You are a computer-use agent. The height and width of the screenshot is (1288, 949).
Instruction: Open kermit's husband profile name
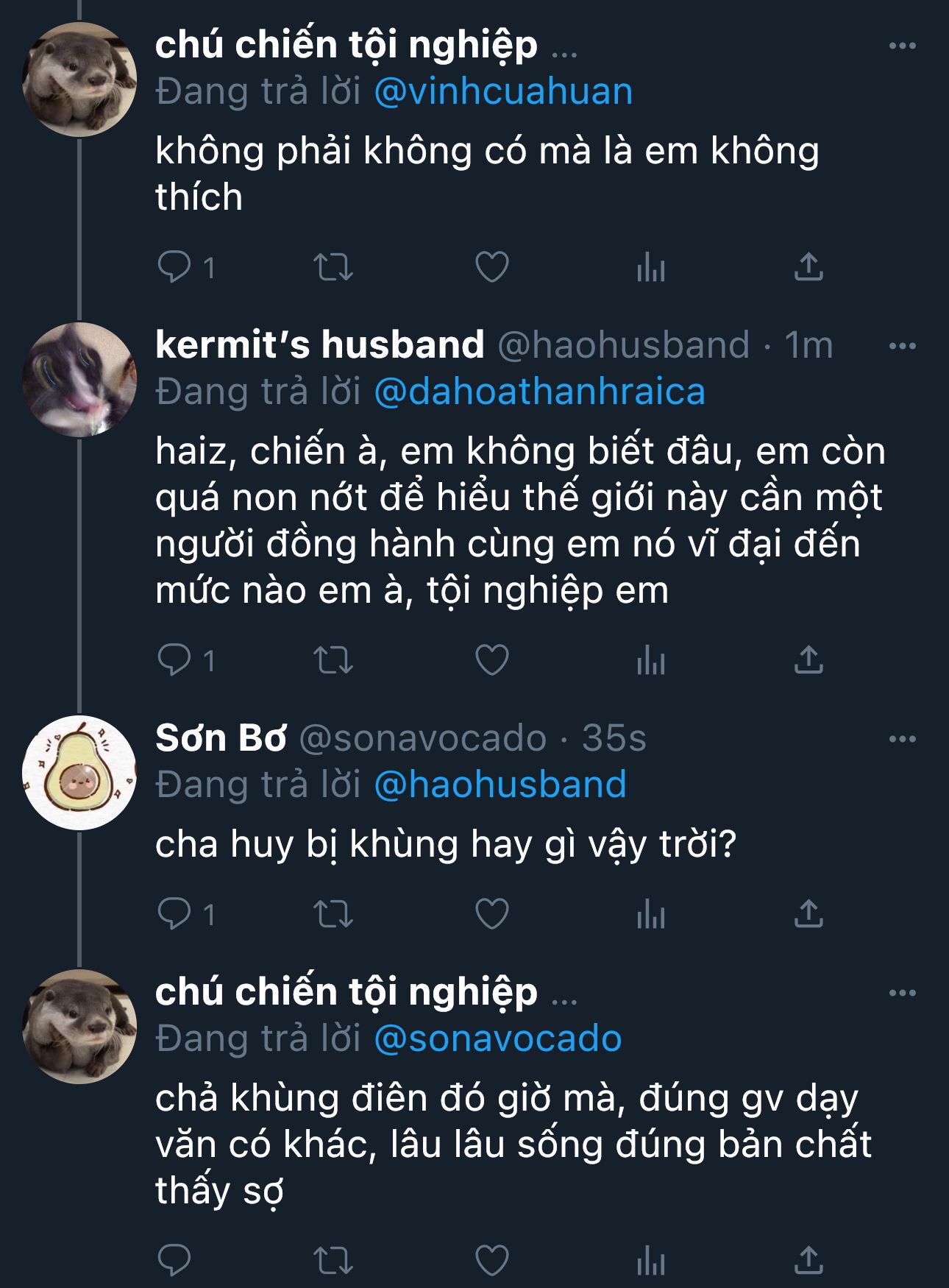click(x=319, y=344)
